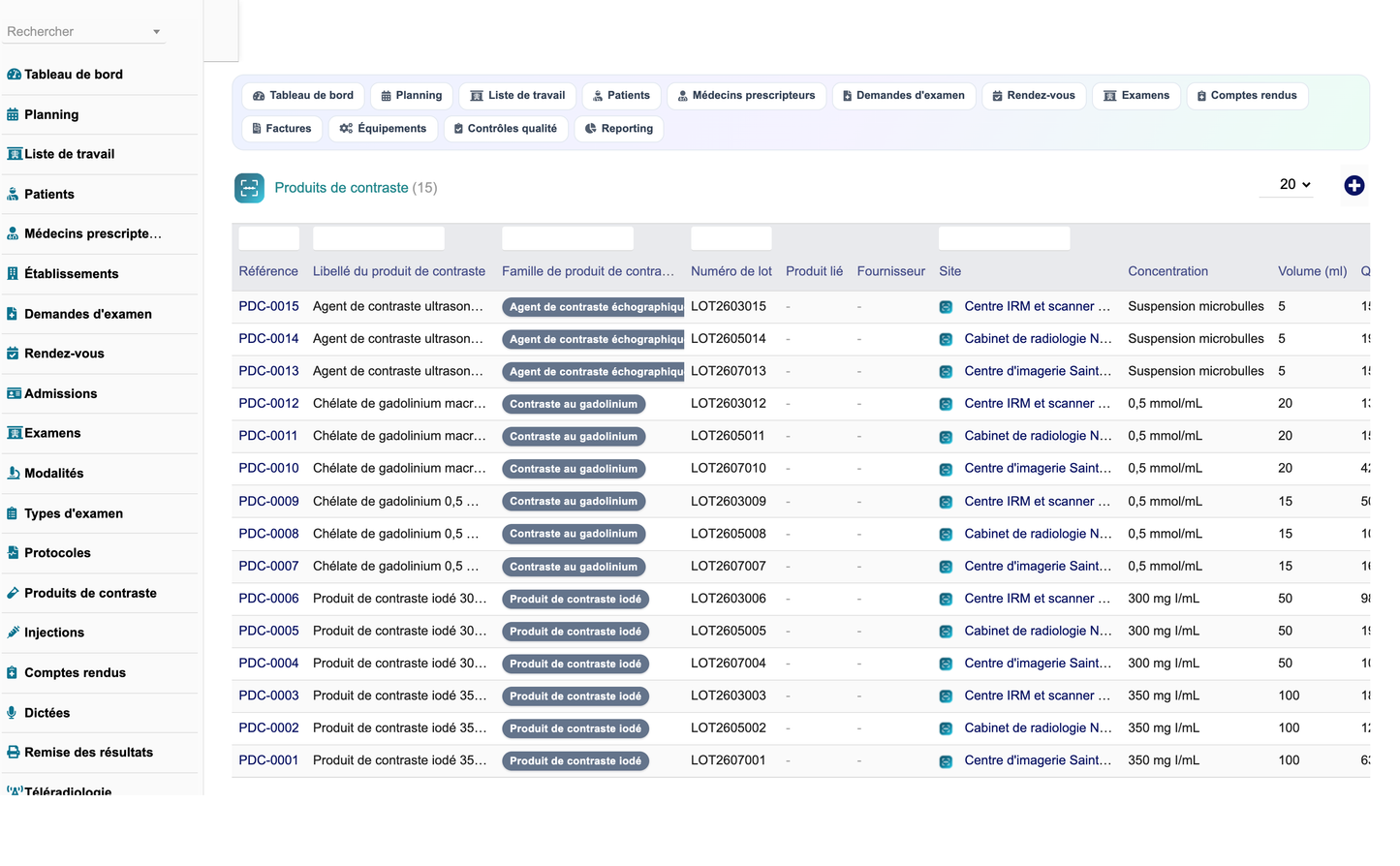Open Centre d'imagerie Saint link in PDC-0013 row
The height and width of the screenshot is (866, 1400).
1038,371
